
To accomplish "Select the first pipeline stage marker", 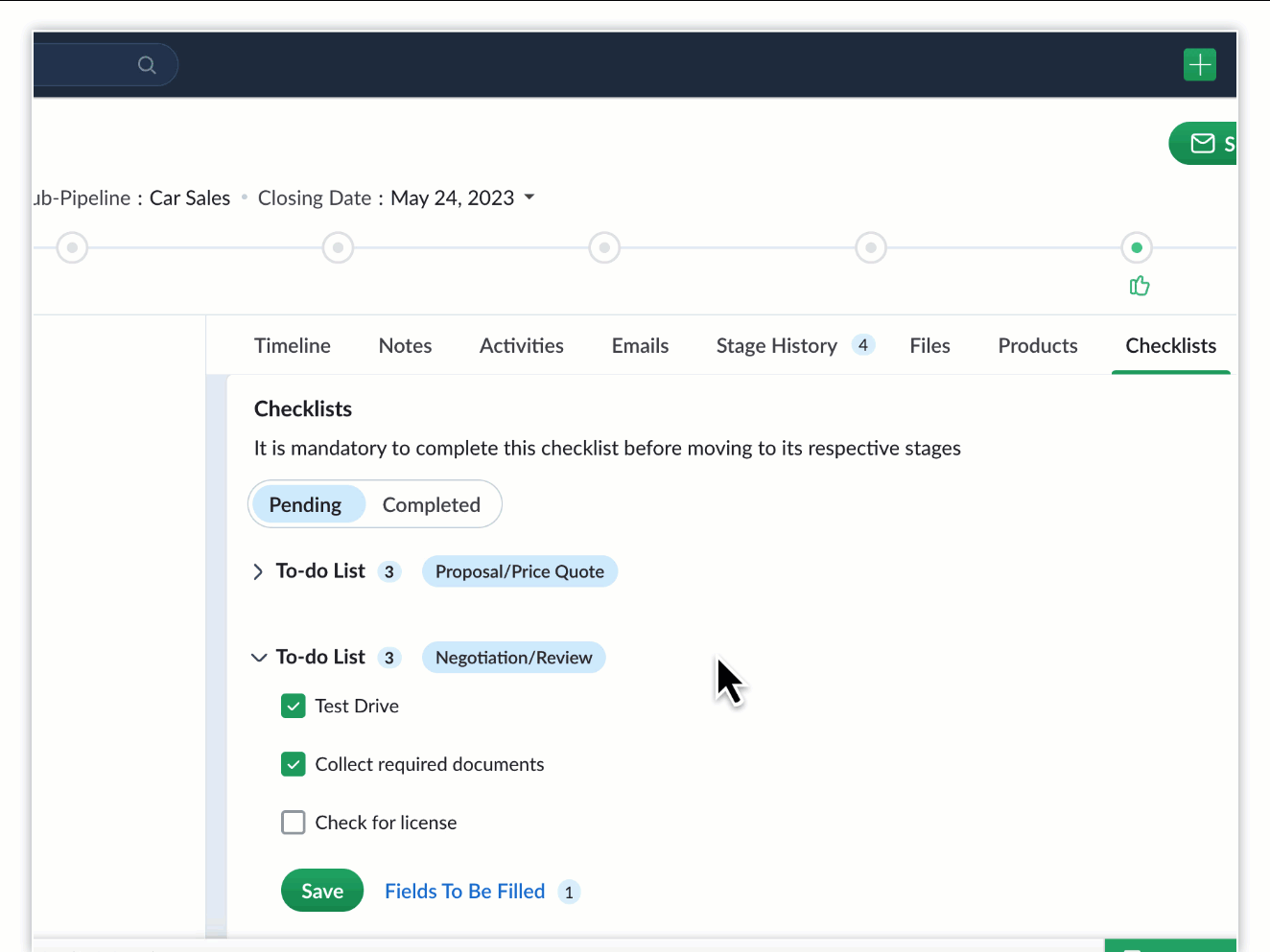I will click(72, 247).
